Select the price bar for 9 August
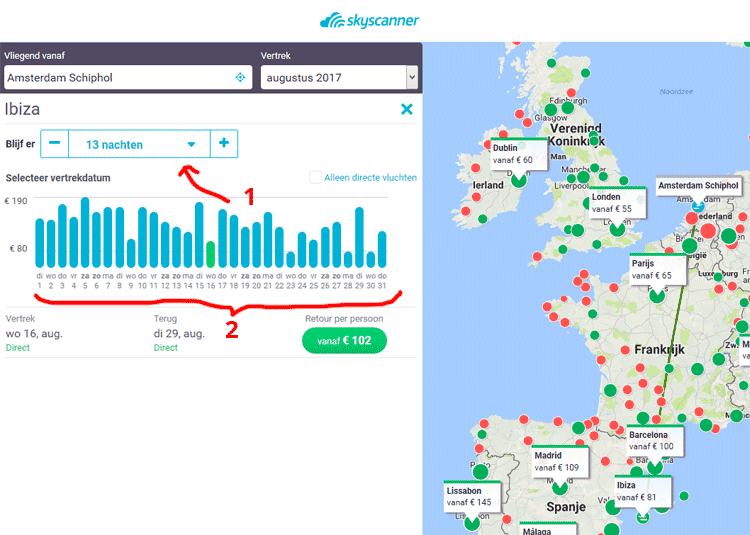The image size is (750, 535). (x=131, y=253)
